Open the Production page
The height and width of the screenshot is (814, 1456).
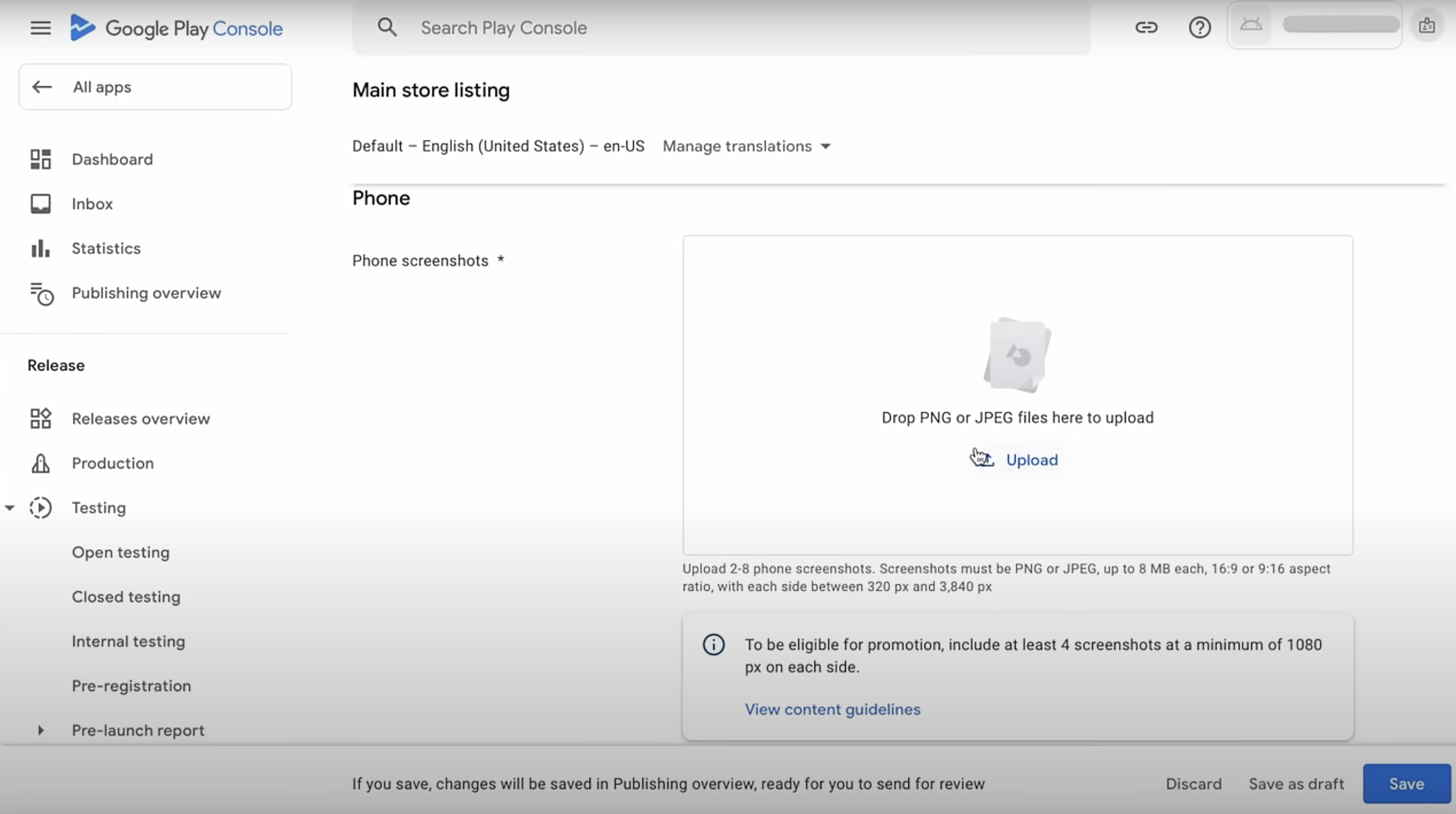click(x=113, y=463)
